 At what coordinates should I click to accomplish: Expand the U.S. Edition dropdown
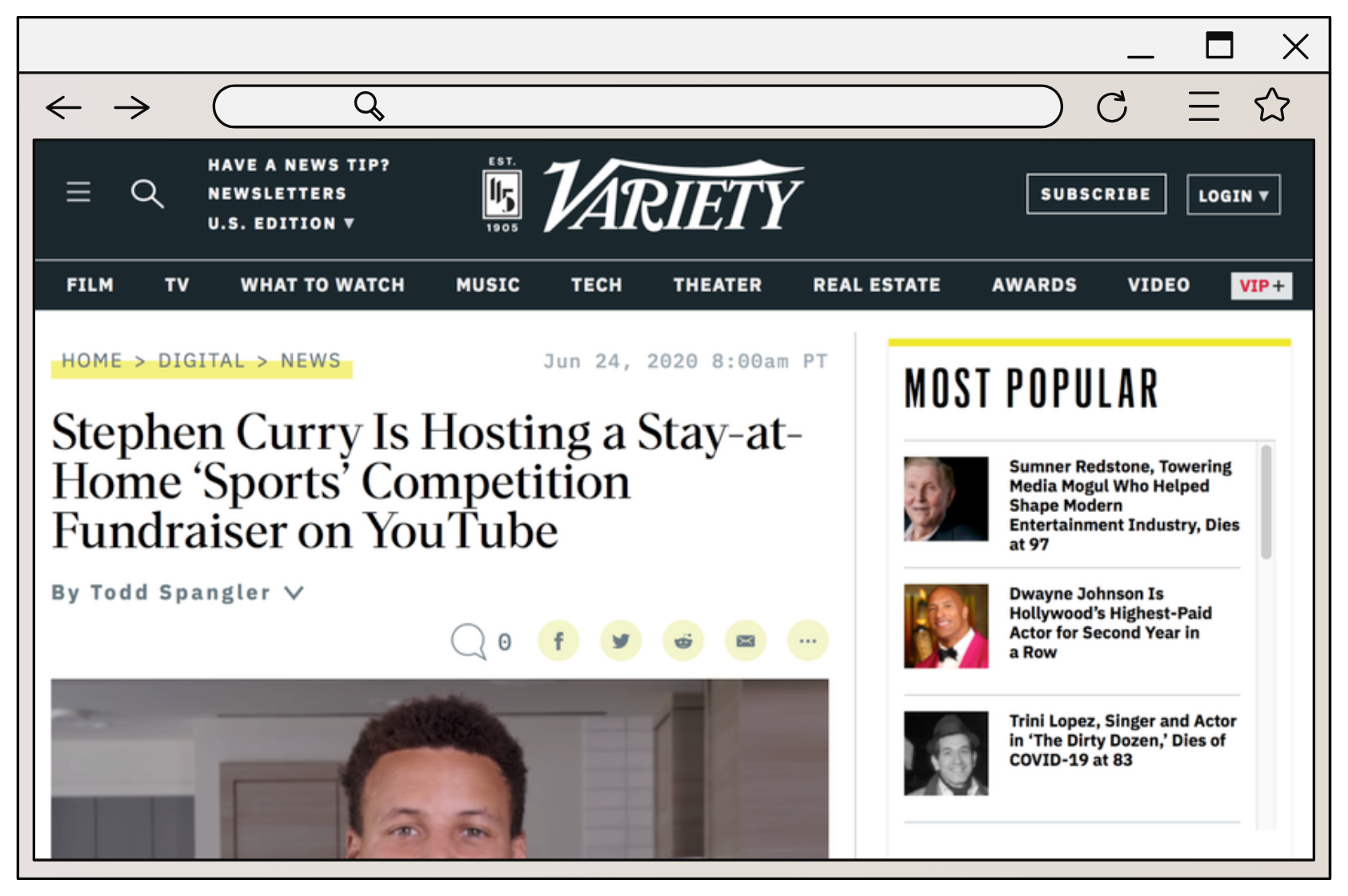(x=281, y=223)
